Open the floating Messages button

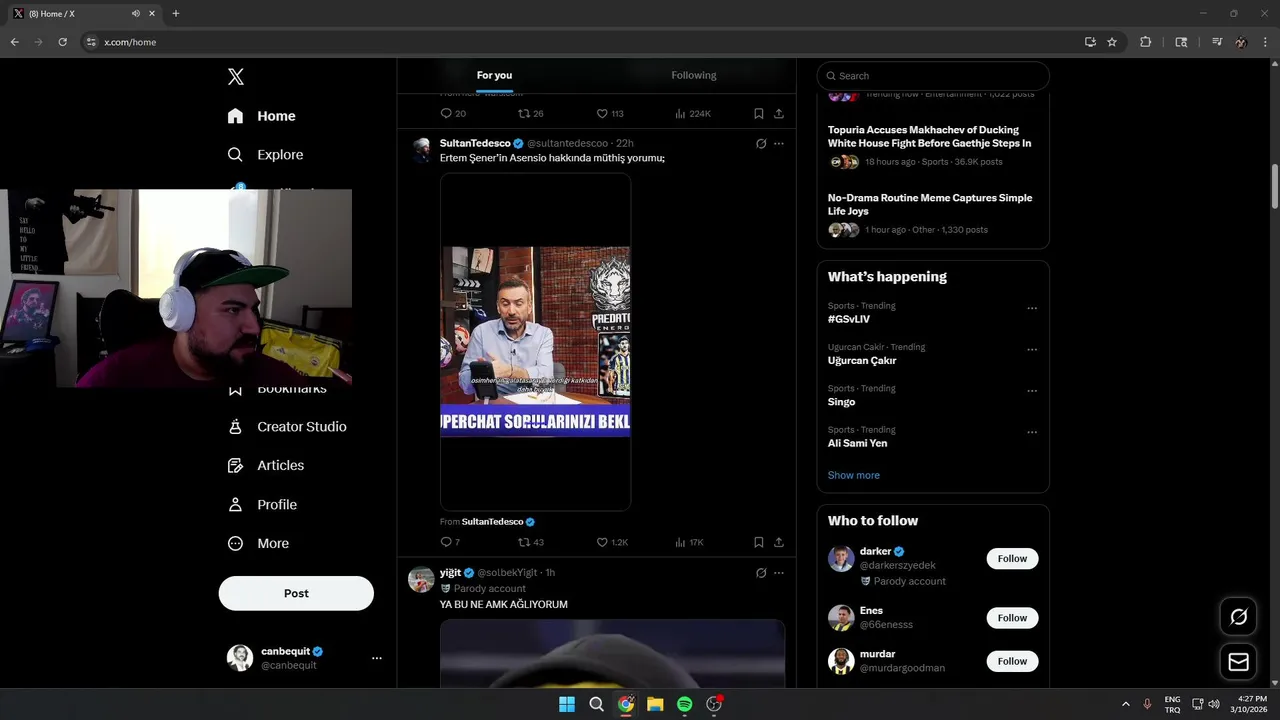(x=1238, y=662)
